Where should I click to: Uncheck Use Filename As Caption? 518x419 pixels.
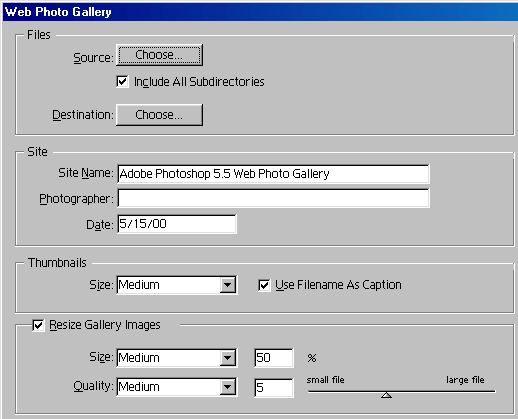click(x=264, y=285)
